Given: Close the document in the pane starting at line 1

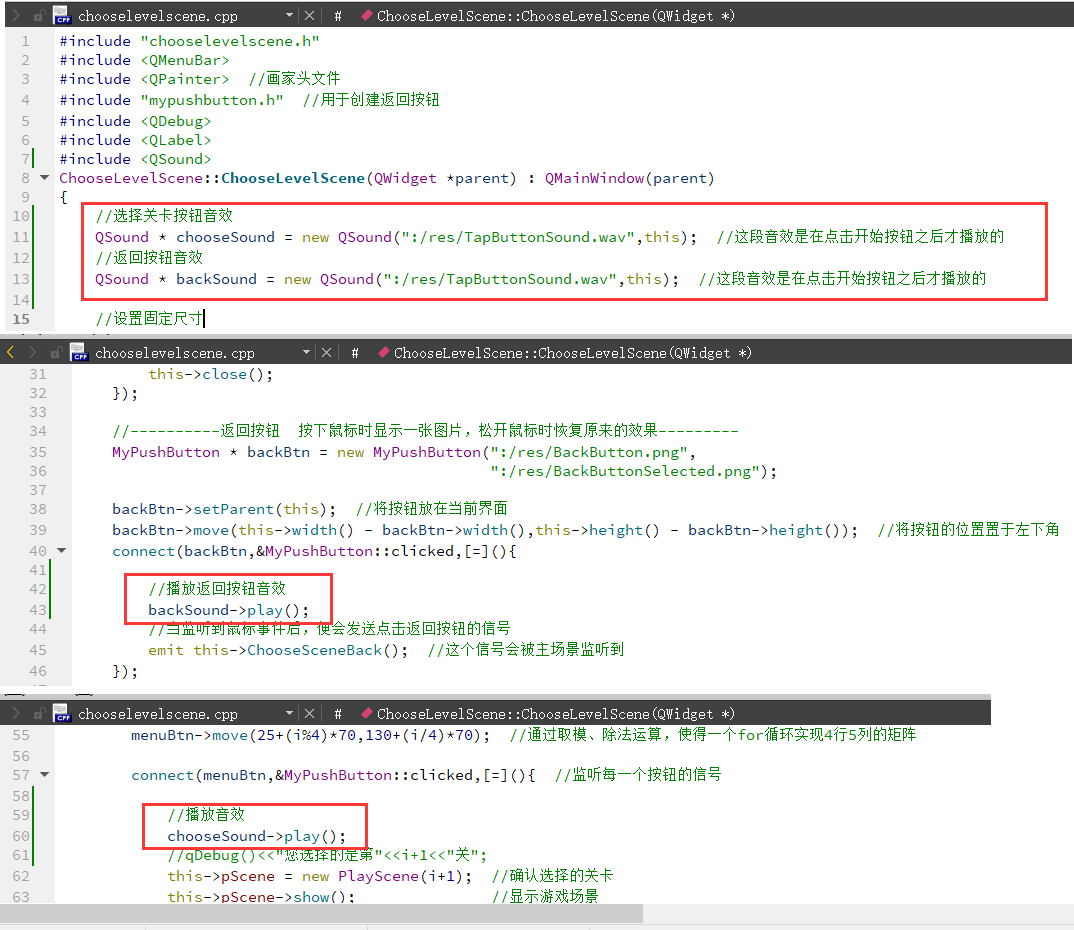Looking at the screenshot, I should (x=310, y=15).
